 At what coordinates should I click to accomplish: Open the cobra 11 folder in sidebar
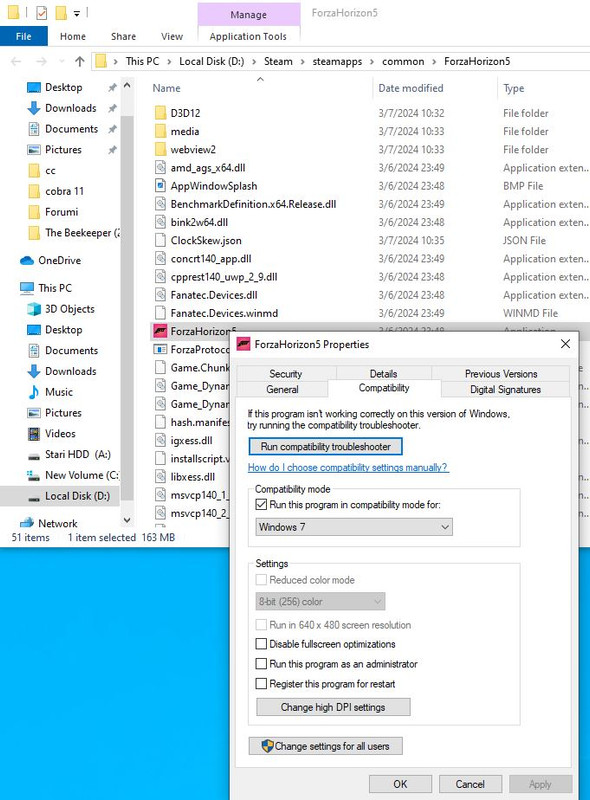(64, 191)
